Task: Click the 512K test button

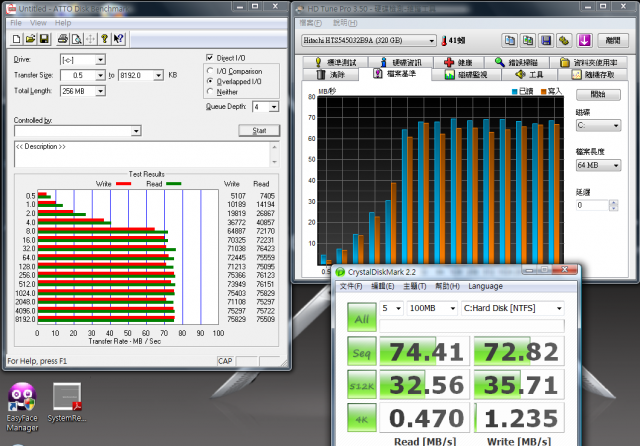Action: point(362,384)
